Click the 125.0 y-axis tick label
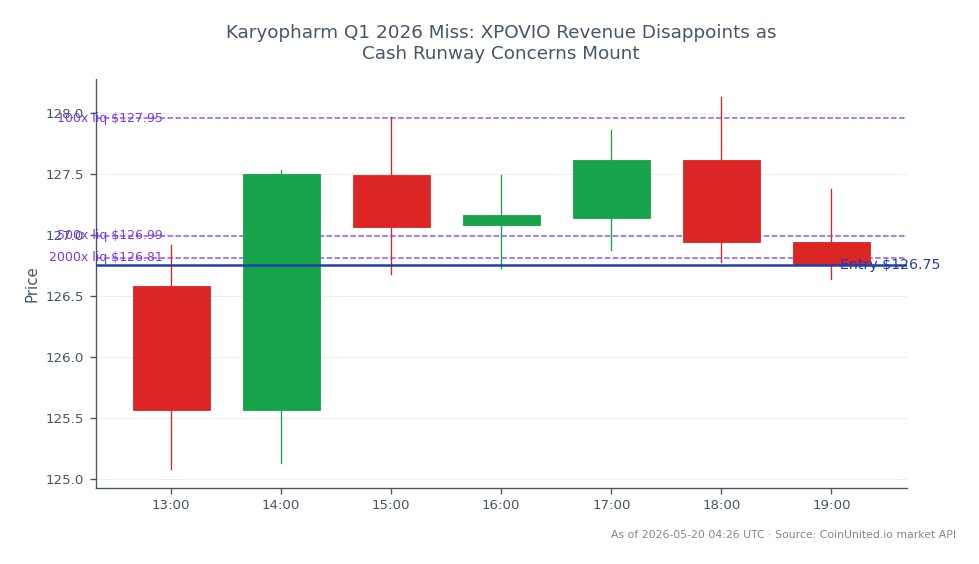The width and height of the screenshot is (979, 564). tap(64, 480)
